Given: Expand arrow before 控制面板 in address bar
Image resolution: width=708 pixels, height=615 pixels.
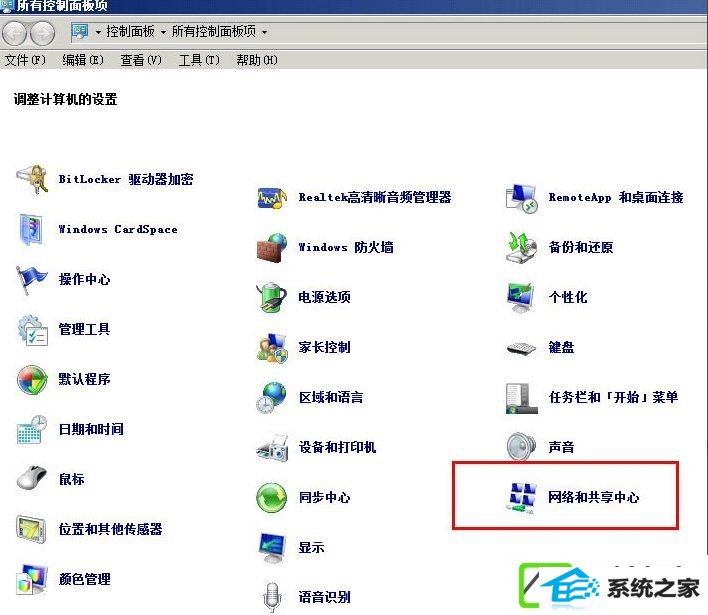Looking at the screenshot, I should tap(98, 32).
